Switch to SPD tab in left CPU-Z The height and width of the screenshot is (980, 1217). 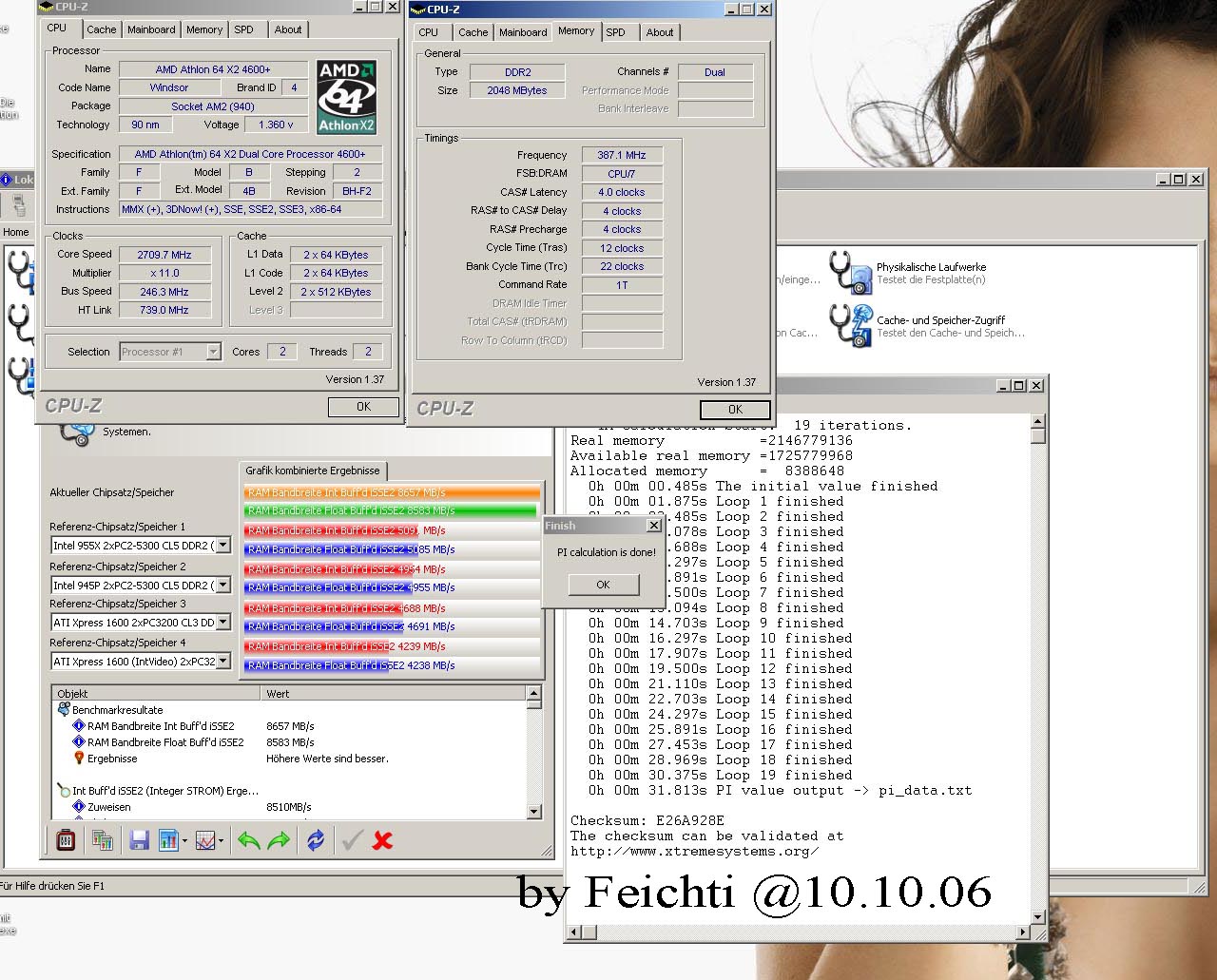click(x=244, y=29)
